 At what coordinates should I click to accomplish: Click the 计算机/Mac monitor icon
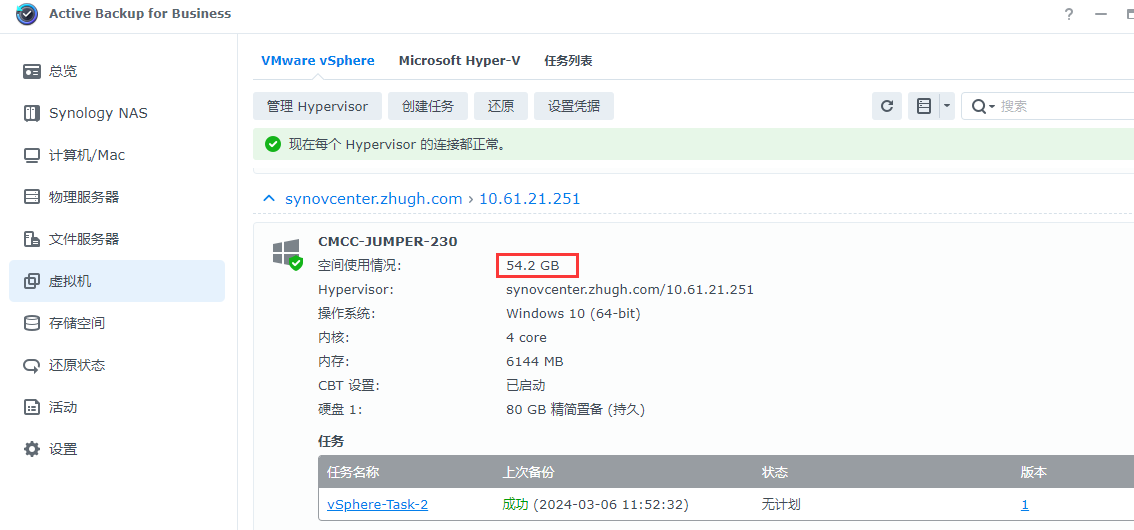[x=32, y=155]
